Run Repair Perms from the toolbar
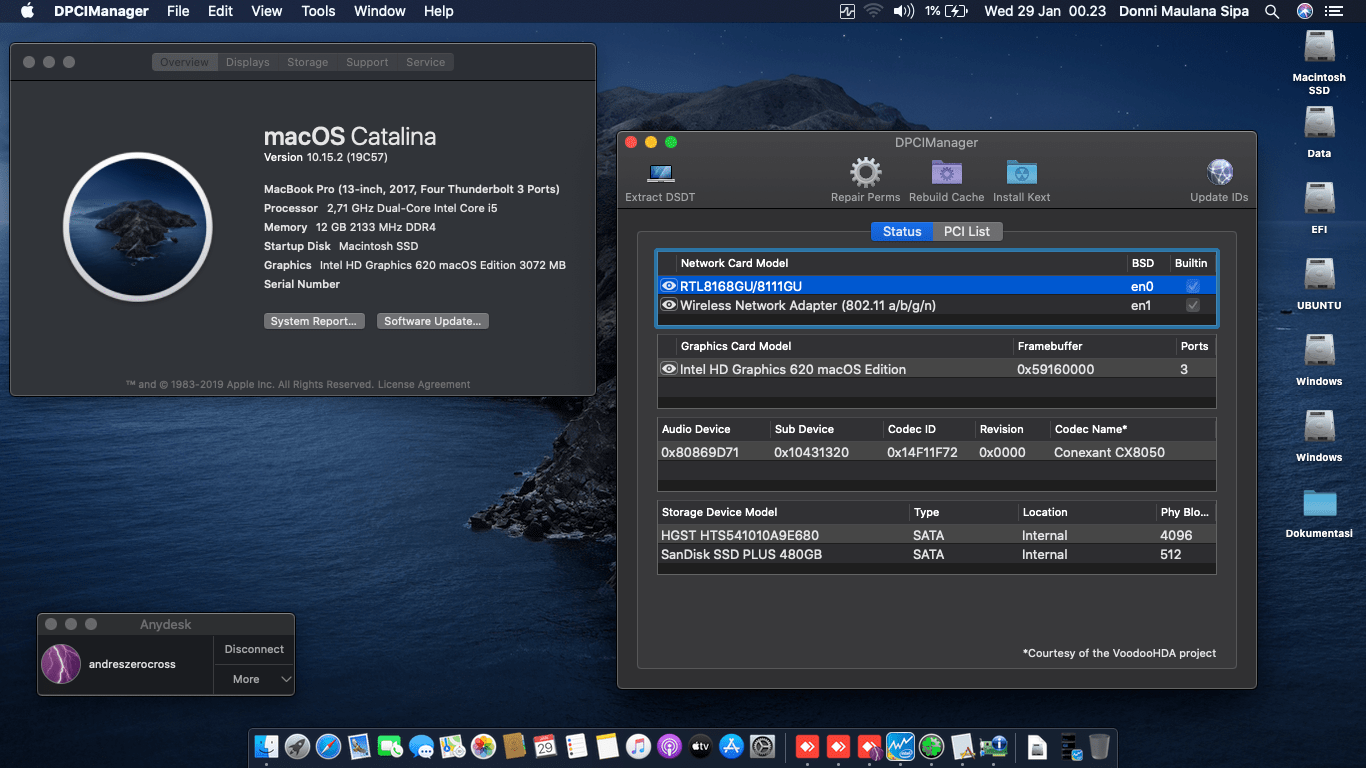Viewport: 1366px width, 768px height. 866,173
